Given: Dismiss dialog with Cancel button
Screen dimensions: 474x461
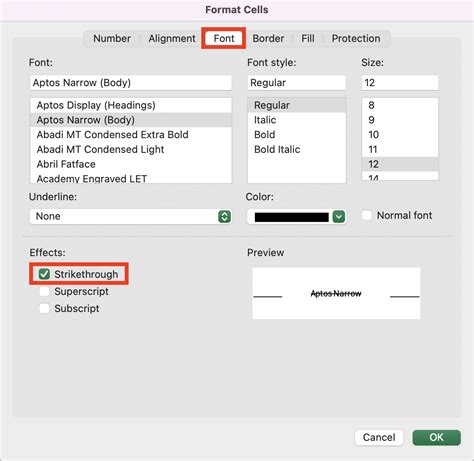Looking at the screenshot, I should point(379,437).
